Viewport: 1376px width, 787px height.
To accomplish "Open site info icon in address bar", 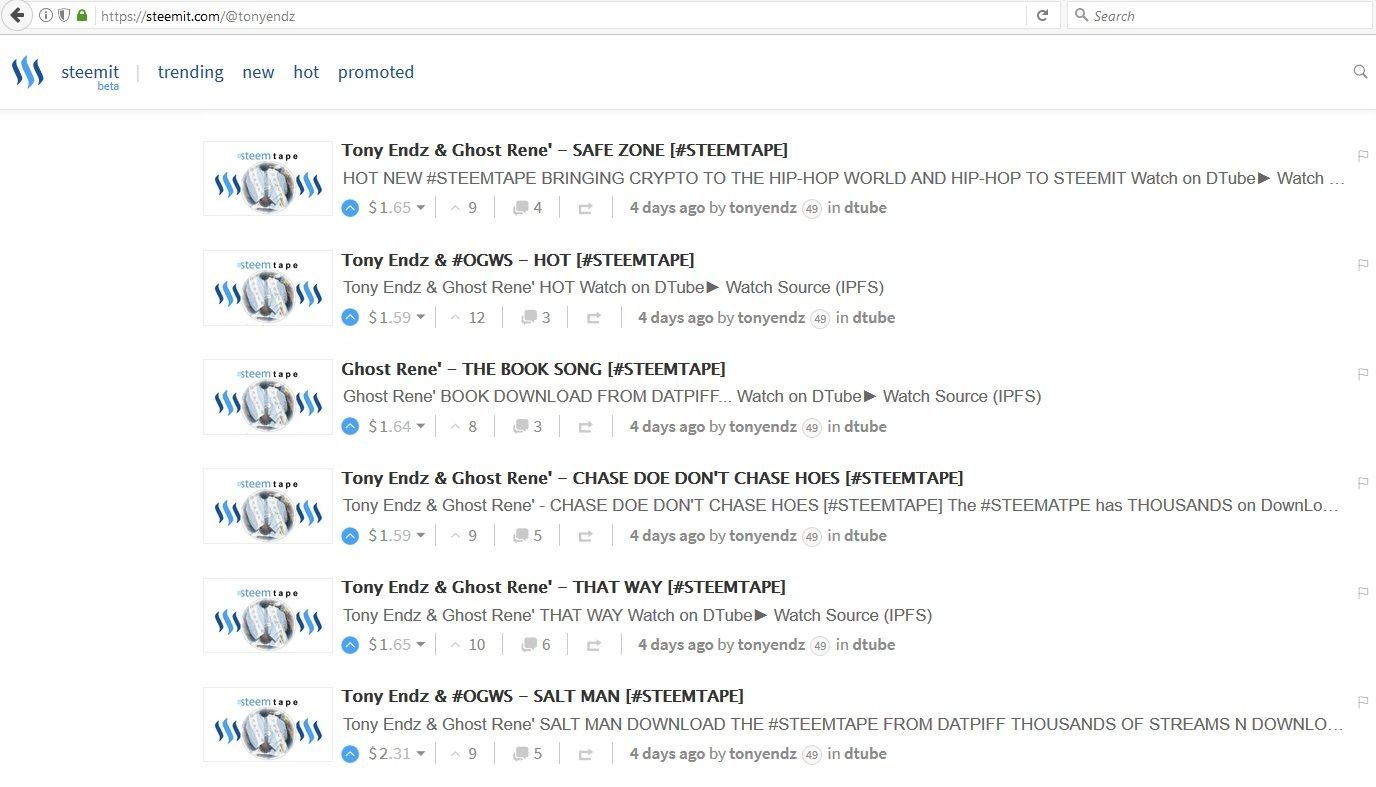I will click(46, 16).
